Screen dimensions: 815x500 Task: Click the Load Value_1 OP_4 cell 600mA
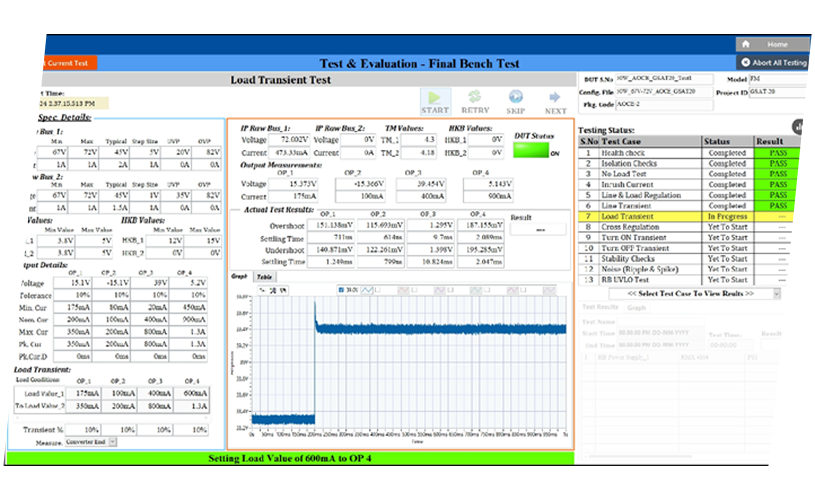click(x=193, y=393)
